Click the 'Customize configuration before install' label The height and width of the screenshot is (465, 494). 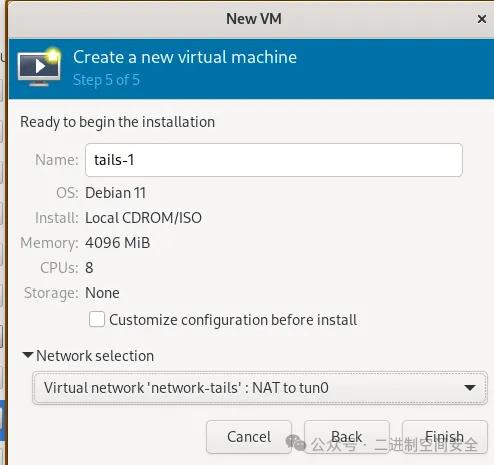point(233,320)
